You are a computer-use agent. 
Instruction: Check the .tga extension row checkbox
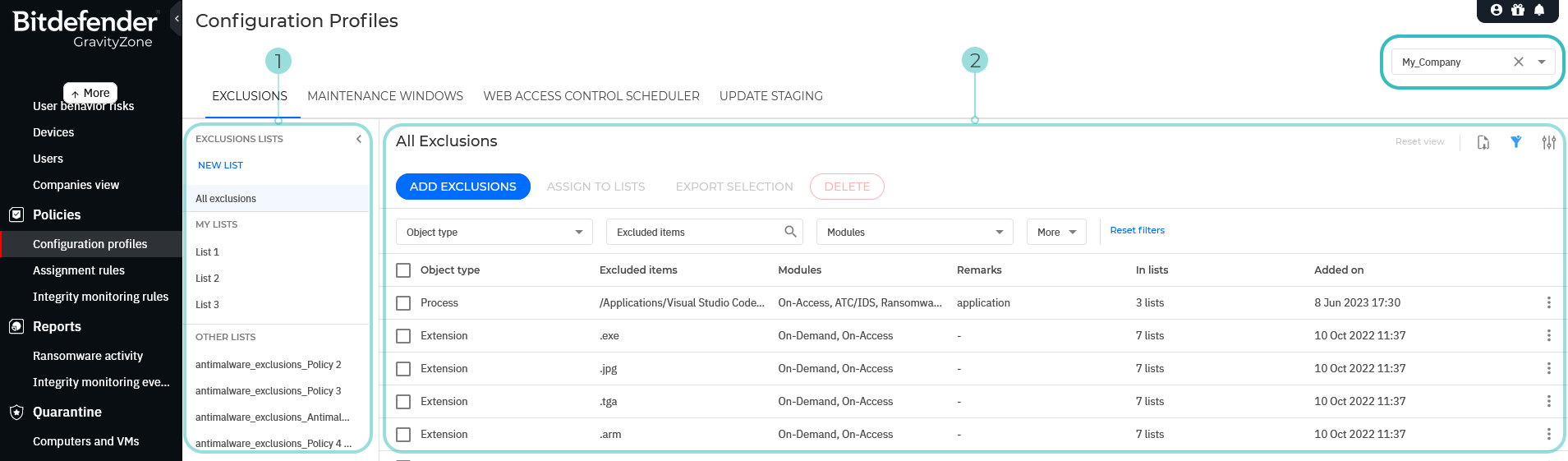[403, 402]
